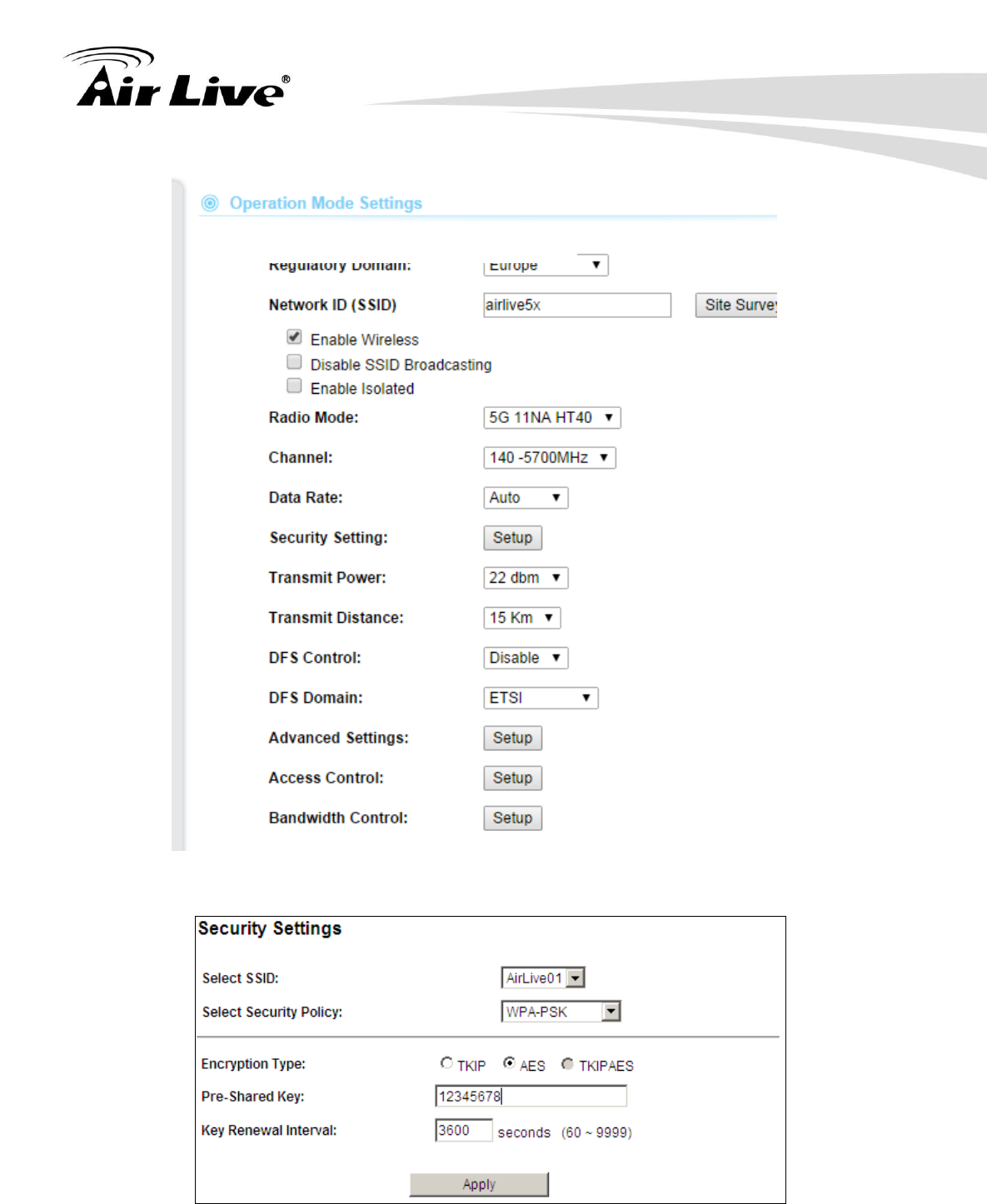Click Setup for Bandwidth Control
The width and height of the screenshot is (987, 1204).
(512, 818)
